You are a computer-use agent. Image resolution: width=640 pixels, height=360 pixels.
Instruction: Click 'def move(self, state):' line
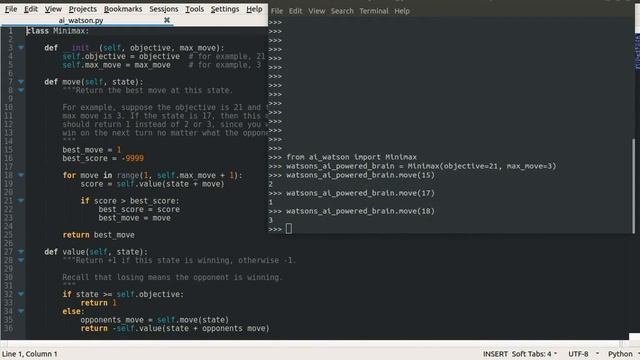tap(94, 82)
